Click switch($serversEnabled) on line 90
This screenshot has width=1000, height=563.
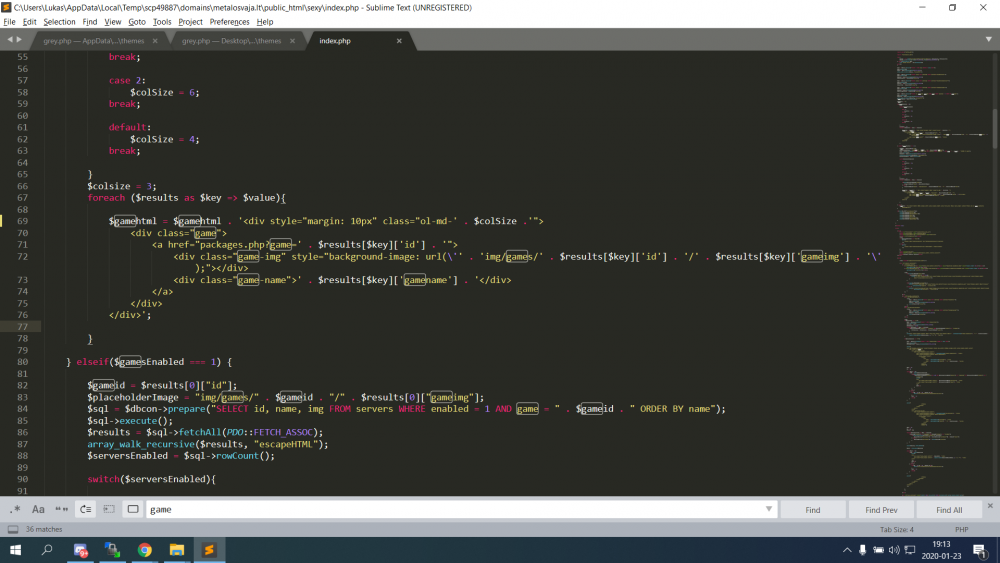coord(151,479)
